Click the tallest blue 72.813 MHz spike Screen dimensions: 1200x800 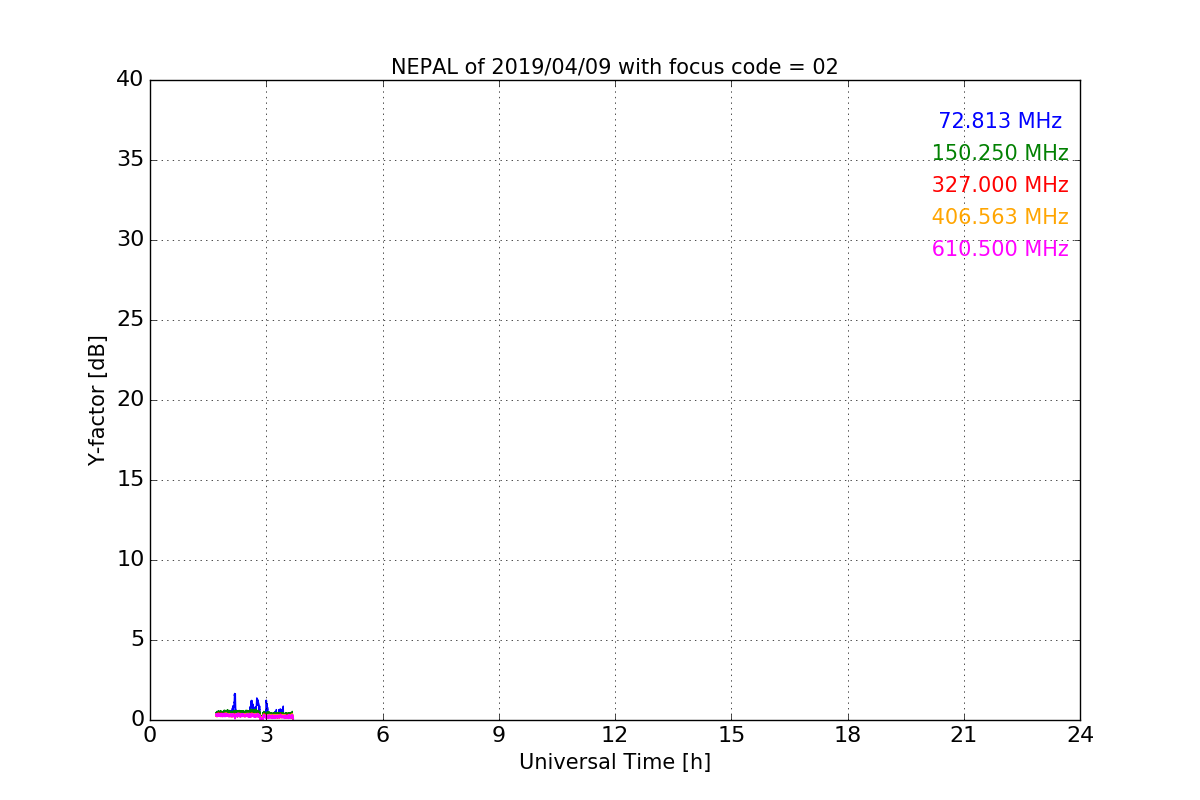(235, 700)
